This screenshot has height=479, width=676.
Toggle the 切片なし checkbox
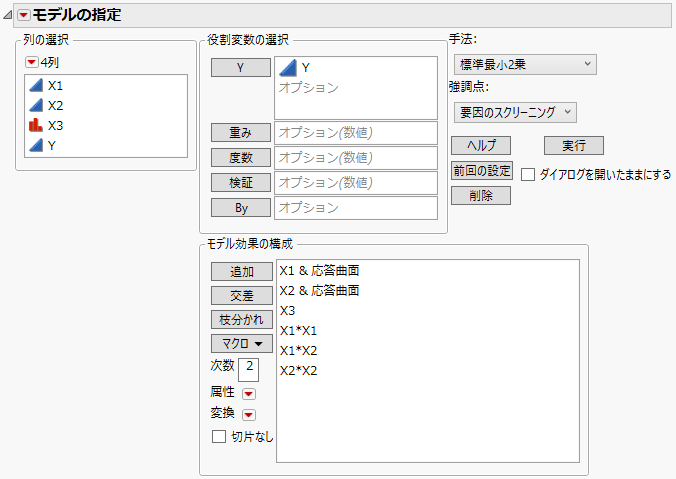click(219, 436)
